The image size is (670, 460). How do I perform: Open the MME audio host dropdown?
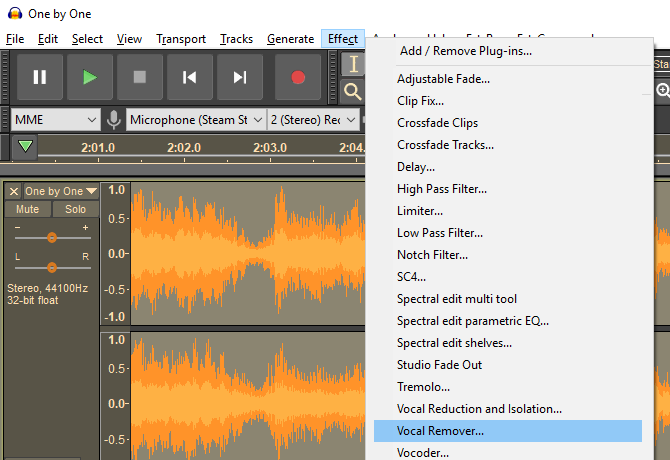(55, 120)
